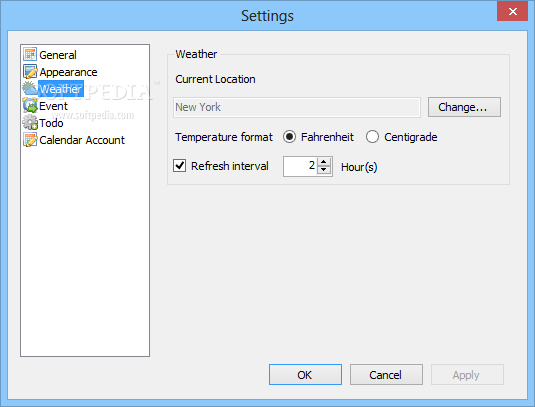The image size is (535, 407).
Task: Click the Temperature format label
Action: (x=224, y=137)
